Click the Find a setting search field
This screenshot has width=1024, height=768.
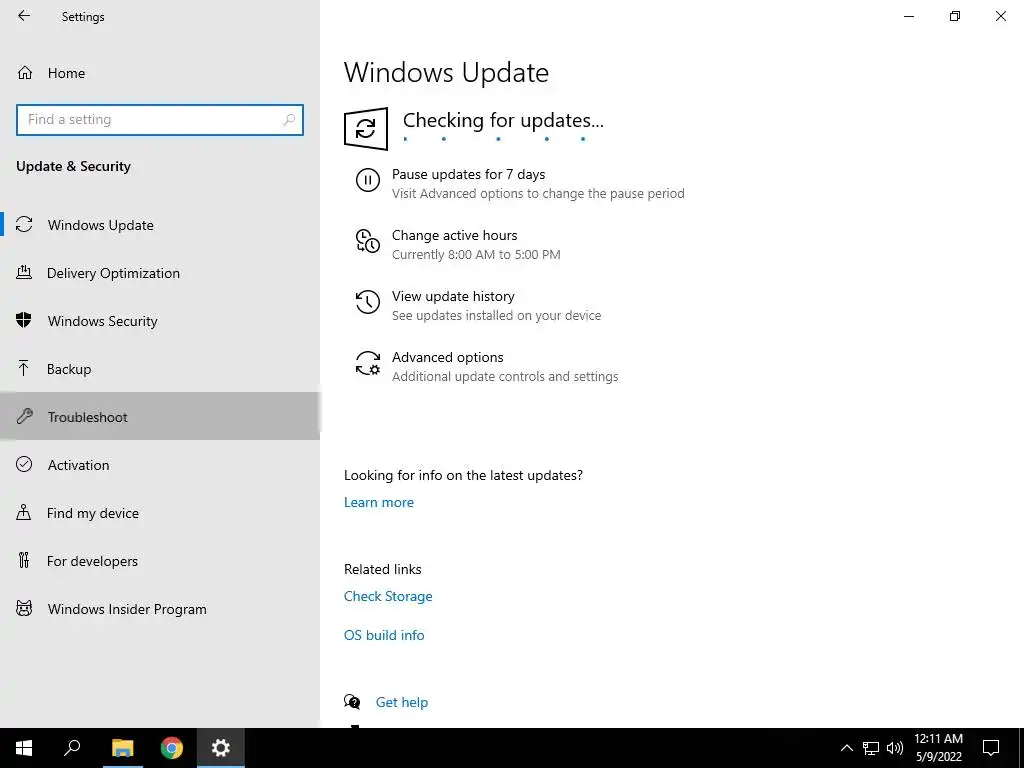pos(160,120)
